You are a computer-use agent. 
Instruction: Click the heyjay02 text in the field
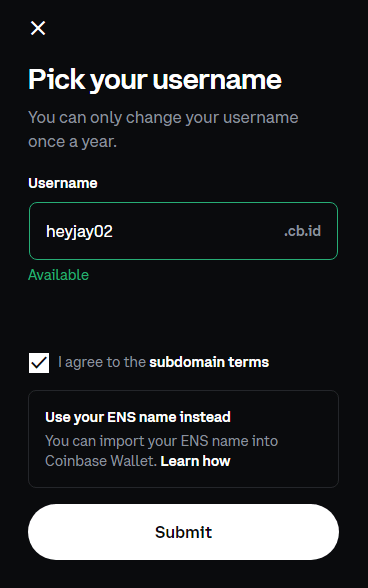point(79,231)
